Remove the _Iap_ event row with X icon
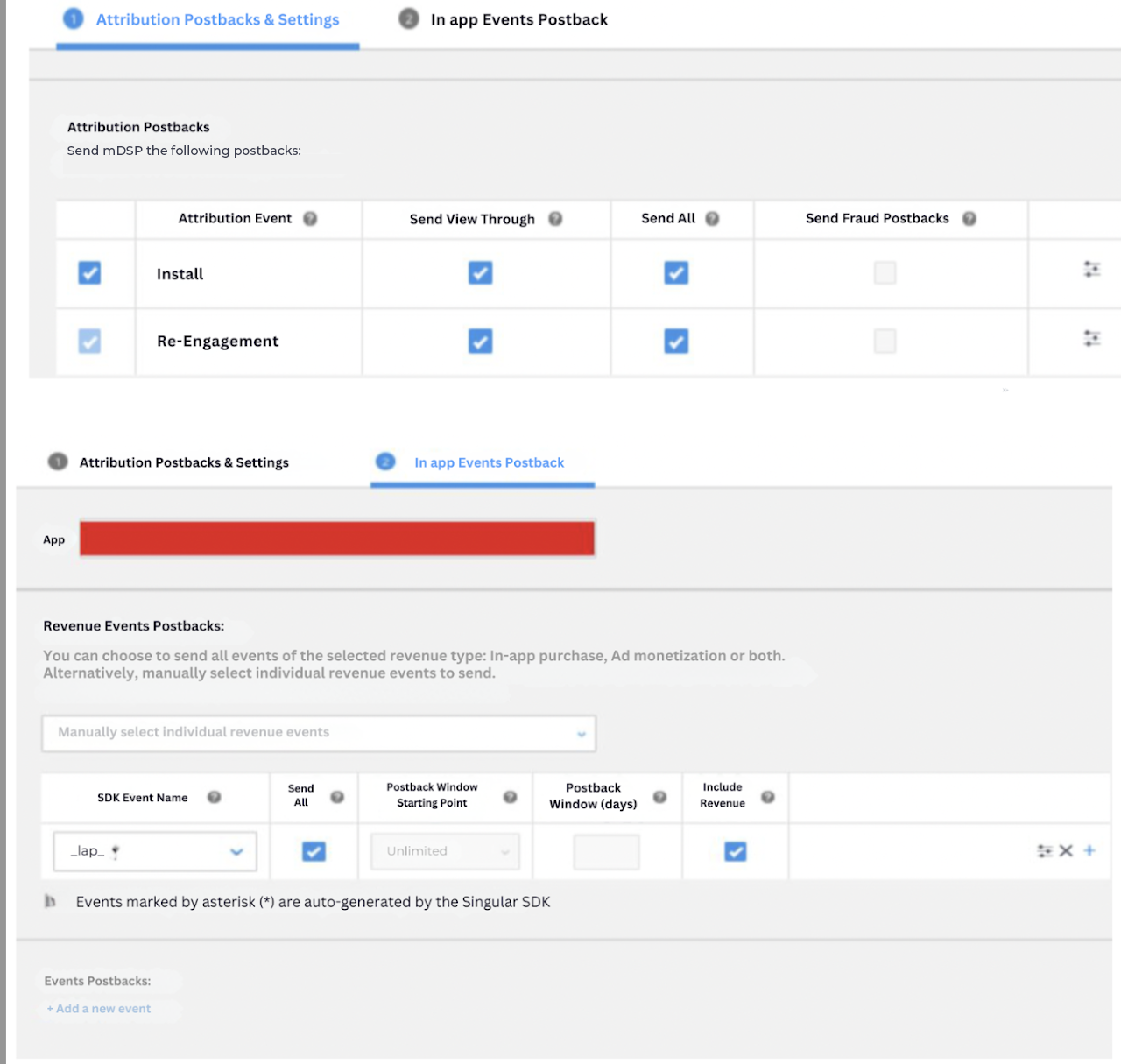The width and height of the screenshot is (1121, 1064). (x=1066, y=850)
